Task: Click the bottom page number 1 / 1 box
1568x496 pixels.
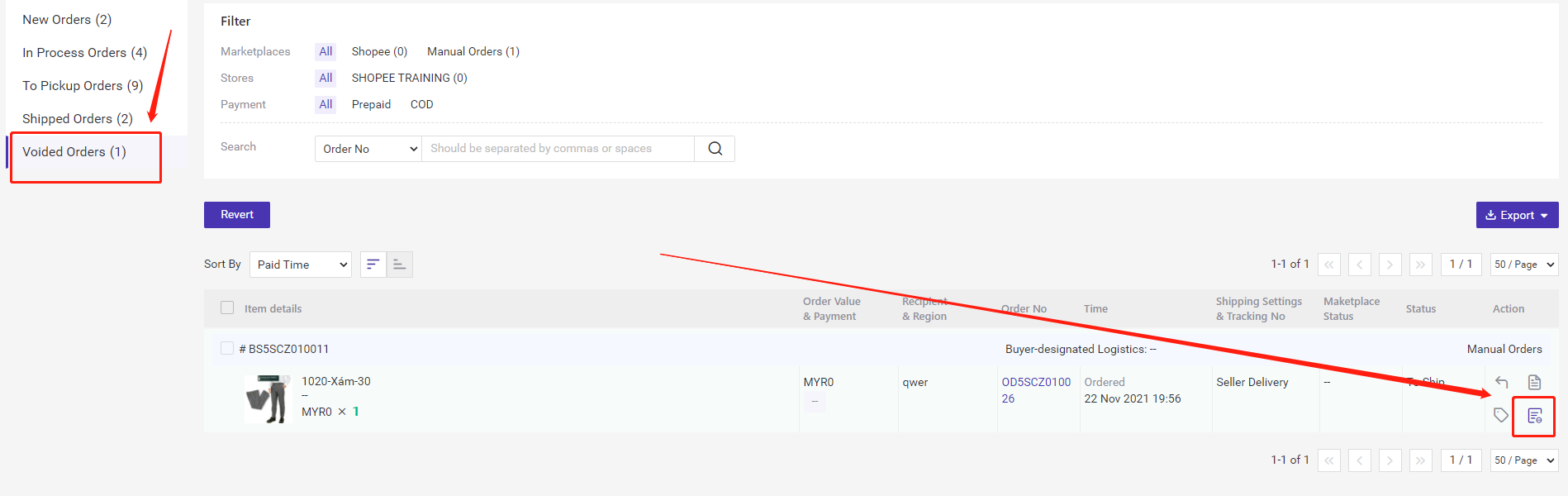Action: tap(1461, 460)
